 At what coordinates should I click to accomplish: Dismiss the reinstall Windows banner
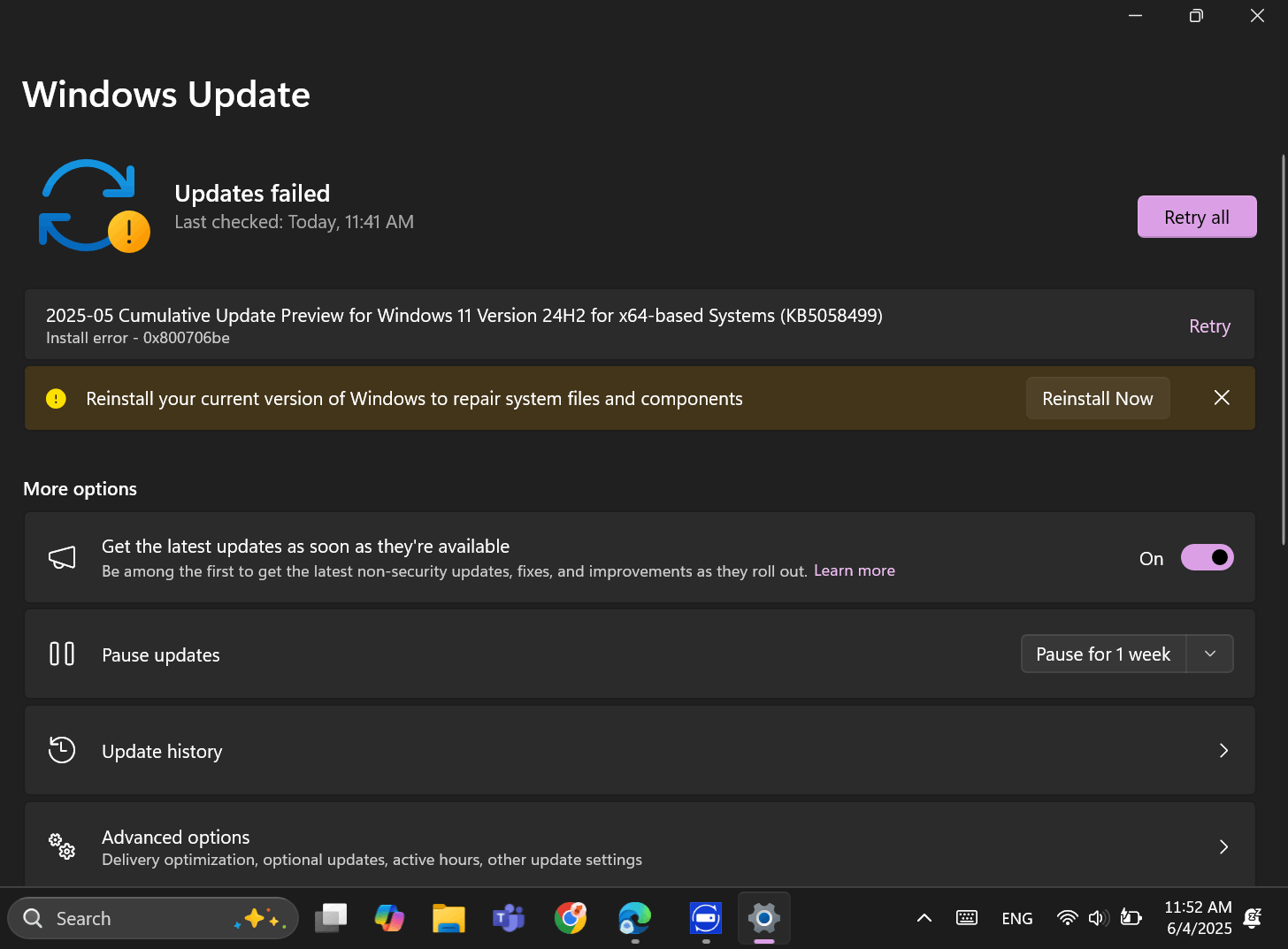click(x=1222, y=398)
